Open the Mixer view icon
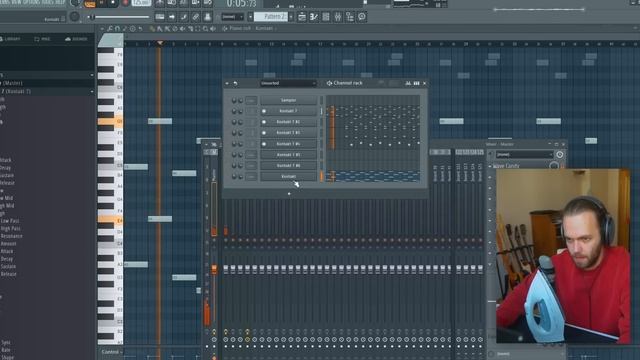 338,17
